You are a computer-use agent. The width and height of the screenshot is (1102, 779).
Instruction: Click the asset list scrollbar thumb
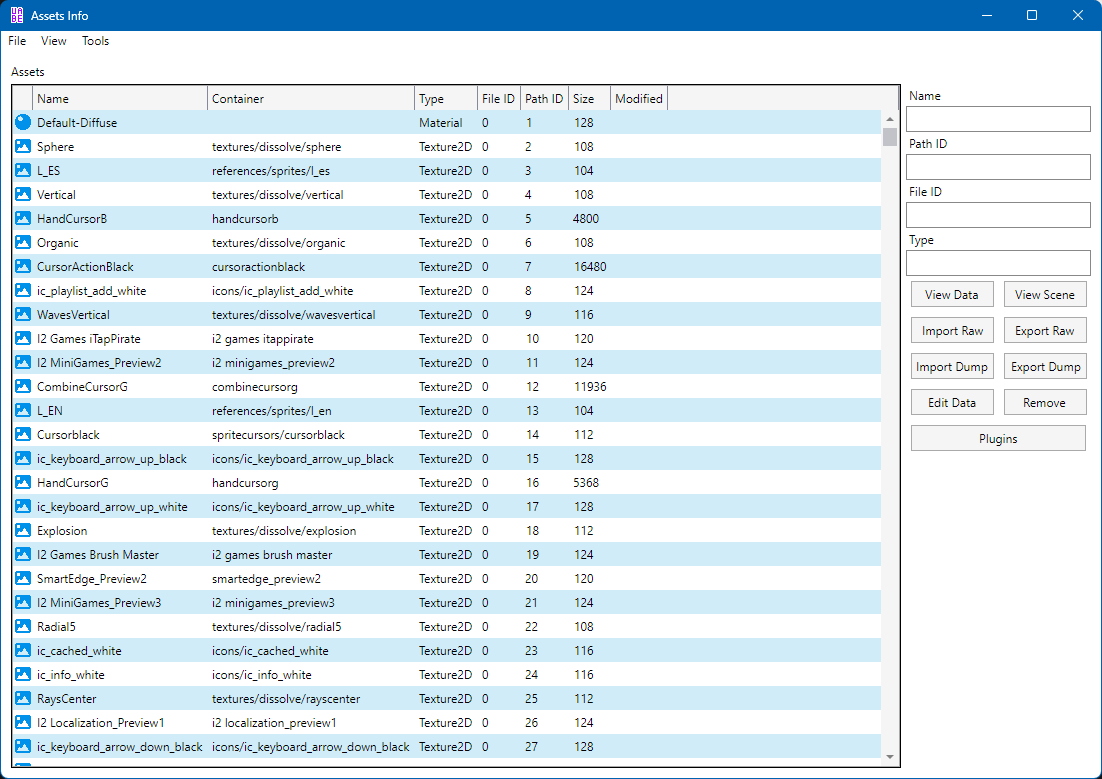point(890,136)
